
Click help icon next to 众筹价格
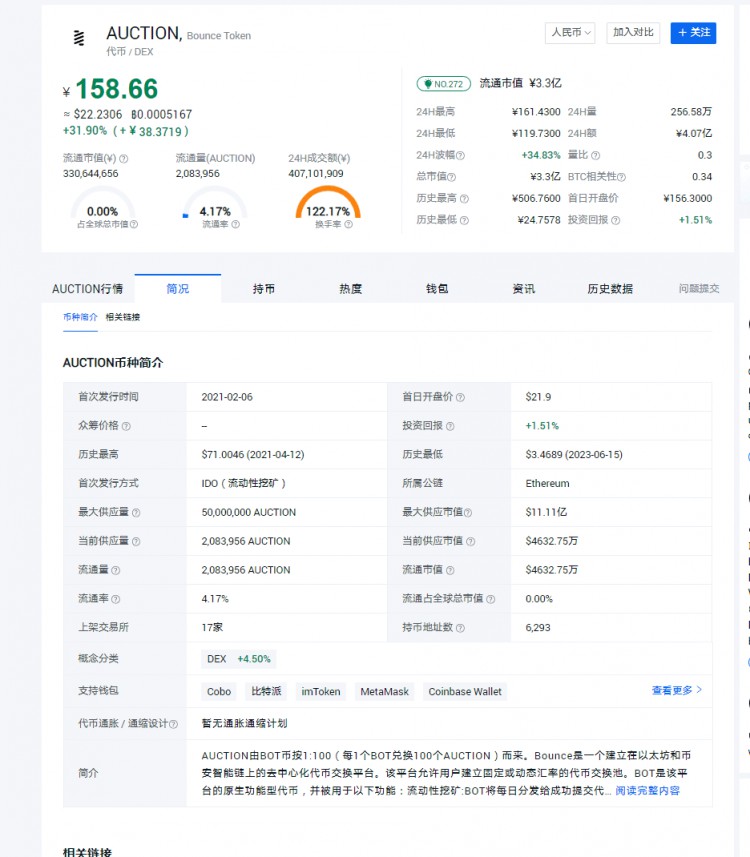coord(126,426)
